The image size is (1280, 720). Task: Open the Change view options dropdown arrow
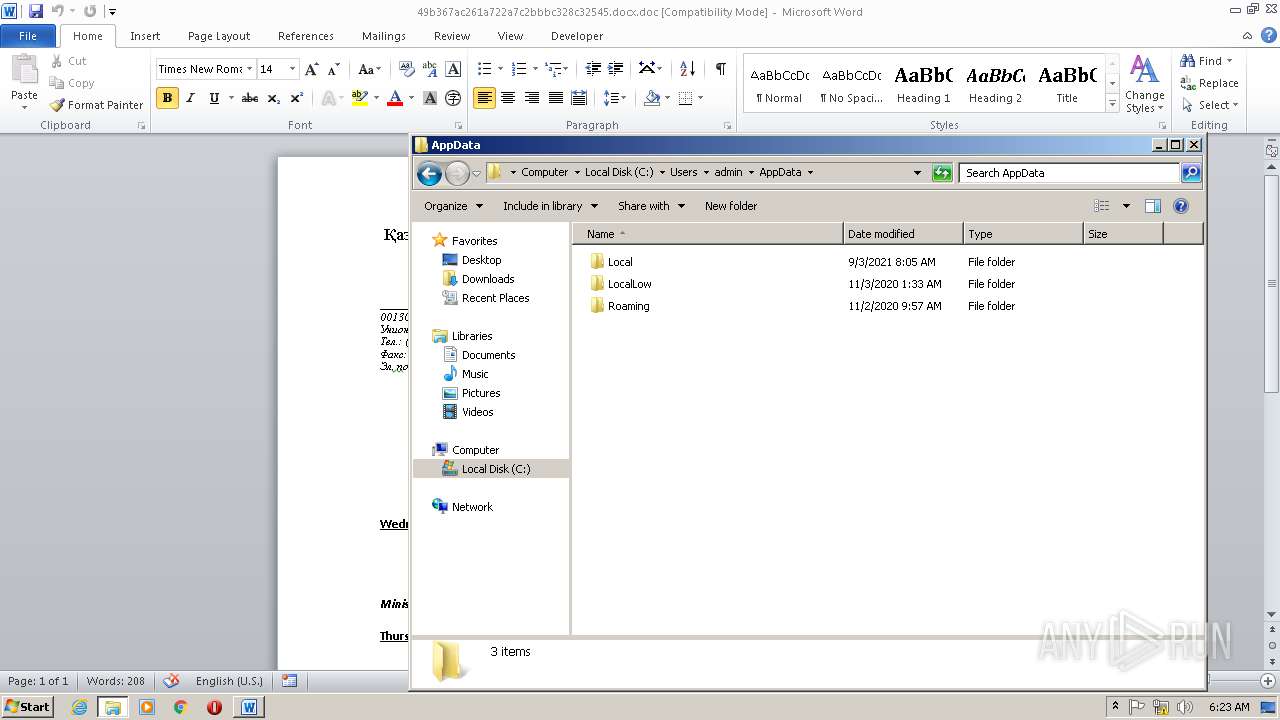tap(1126, 206)
